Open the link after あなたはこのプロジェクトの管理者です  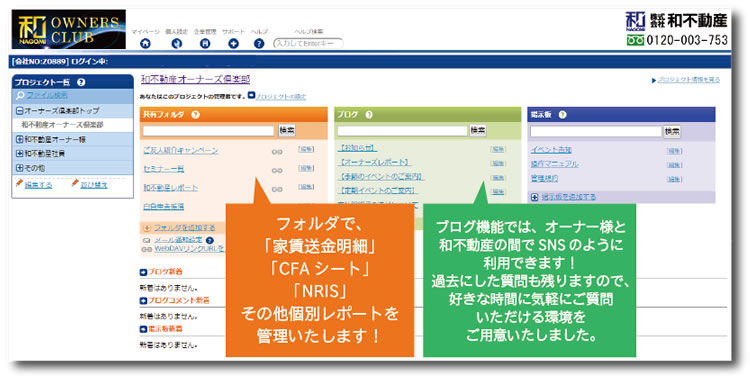(281, 97)
